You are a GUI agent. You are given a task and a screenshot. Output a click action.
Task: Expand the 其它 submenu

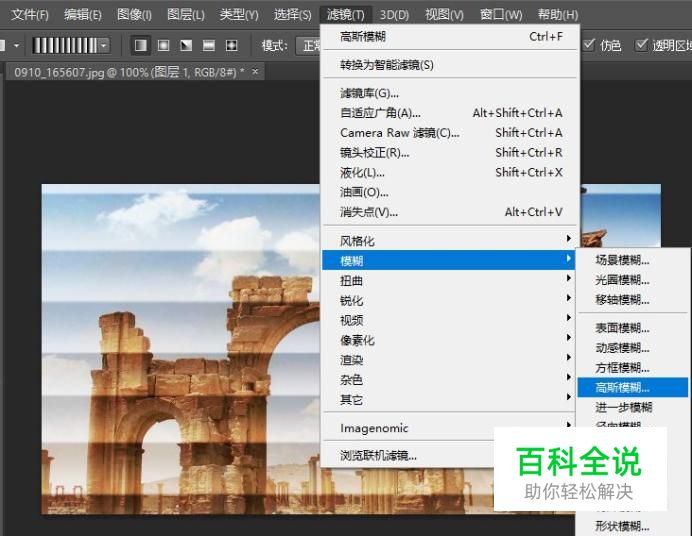pyautogui.click(x=448, y=399)
